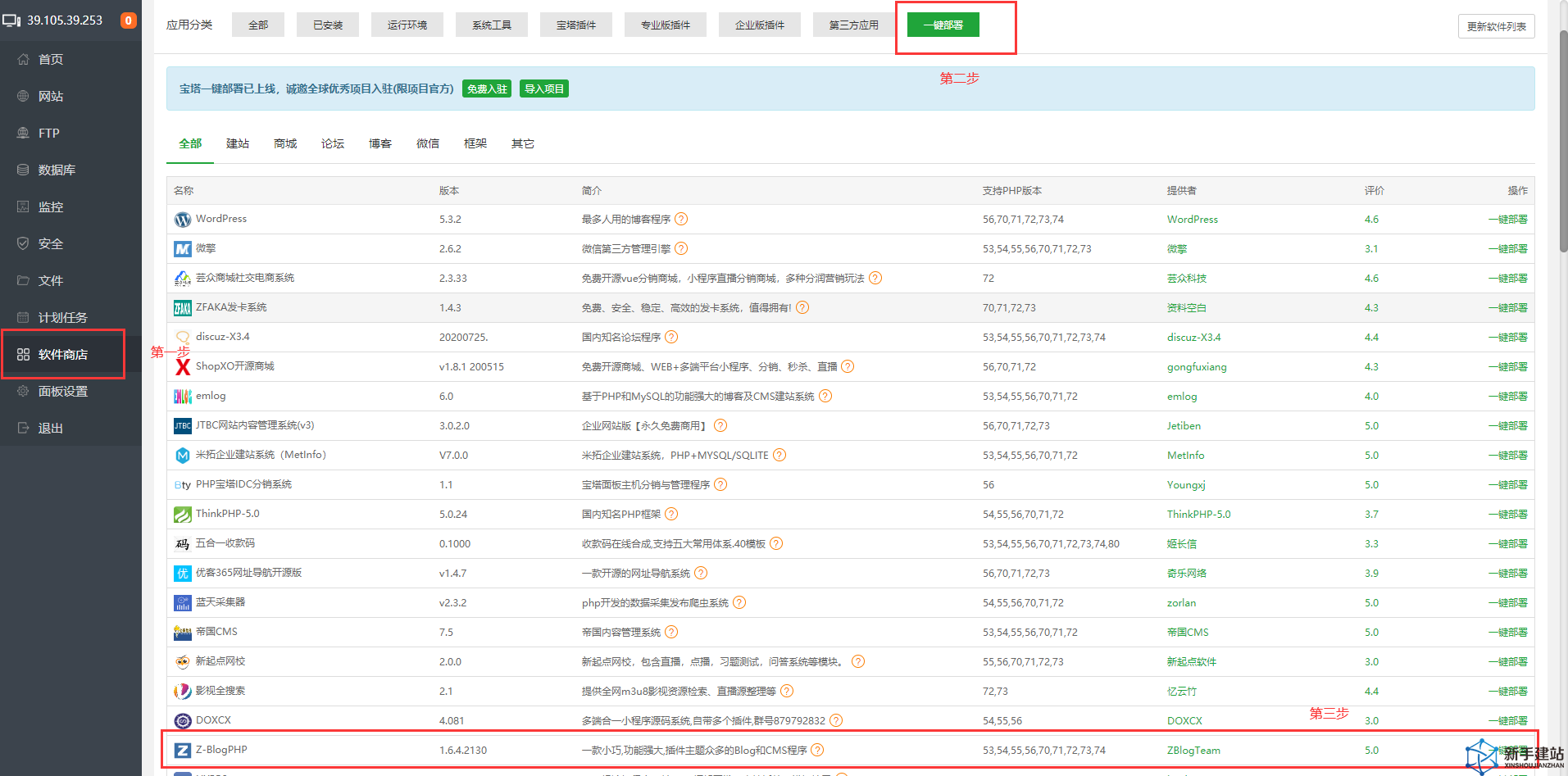The height and width of the screenshot is (776, 1568).
Task: Click the Z-BlogPHP logo icon
Action: tap(183, 751)
